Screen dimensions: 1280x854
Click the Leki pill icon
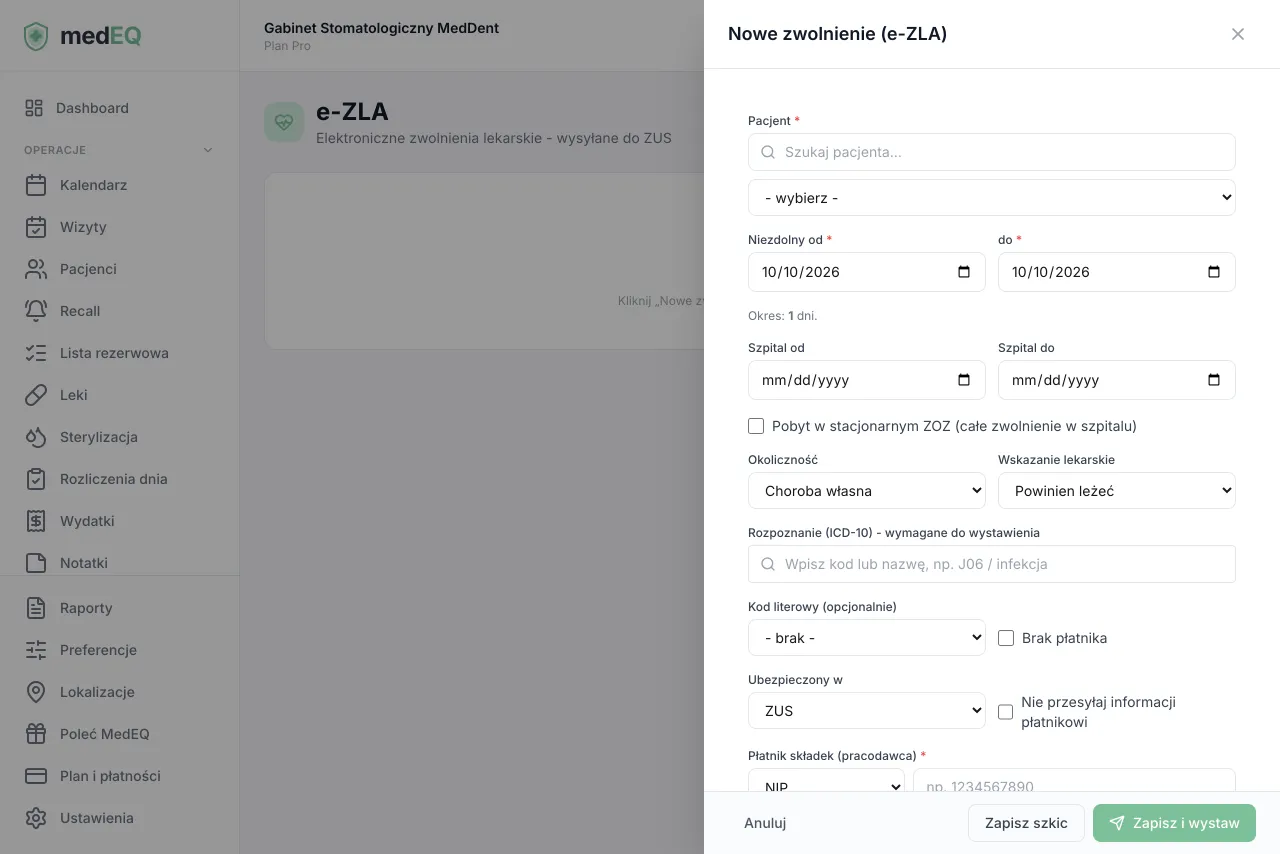click(36, 395)
